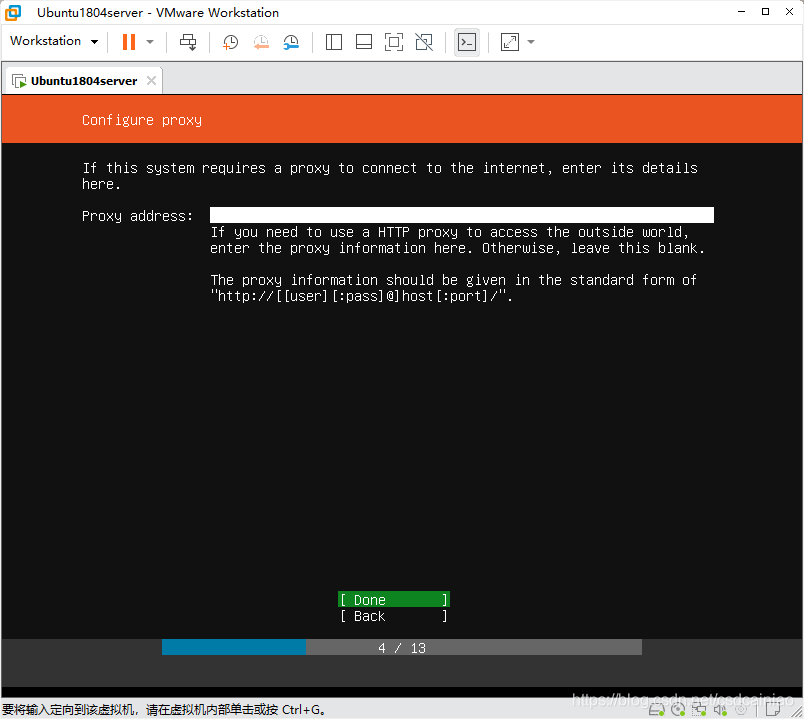This screenshot has width=804, height=719.
Task: Choose the Done button
Action: [x=394, y=600]
